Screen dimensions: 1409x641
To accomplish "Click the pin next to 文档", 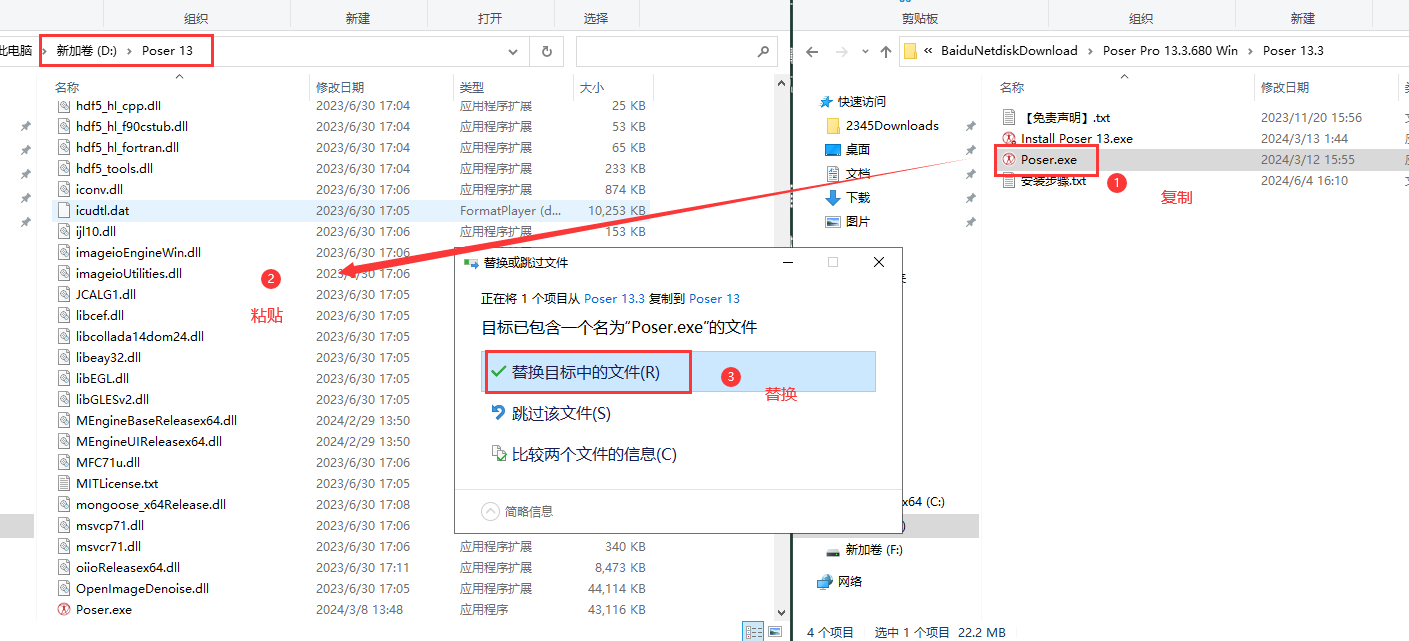I will [970, 174].
